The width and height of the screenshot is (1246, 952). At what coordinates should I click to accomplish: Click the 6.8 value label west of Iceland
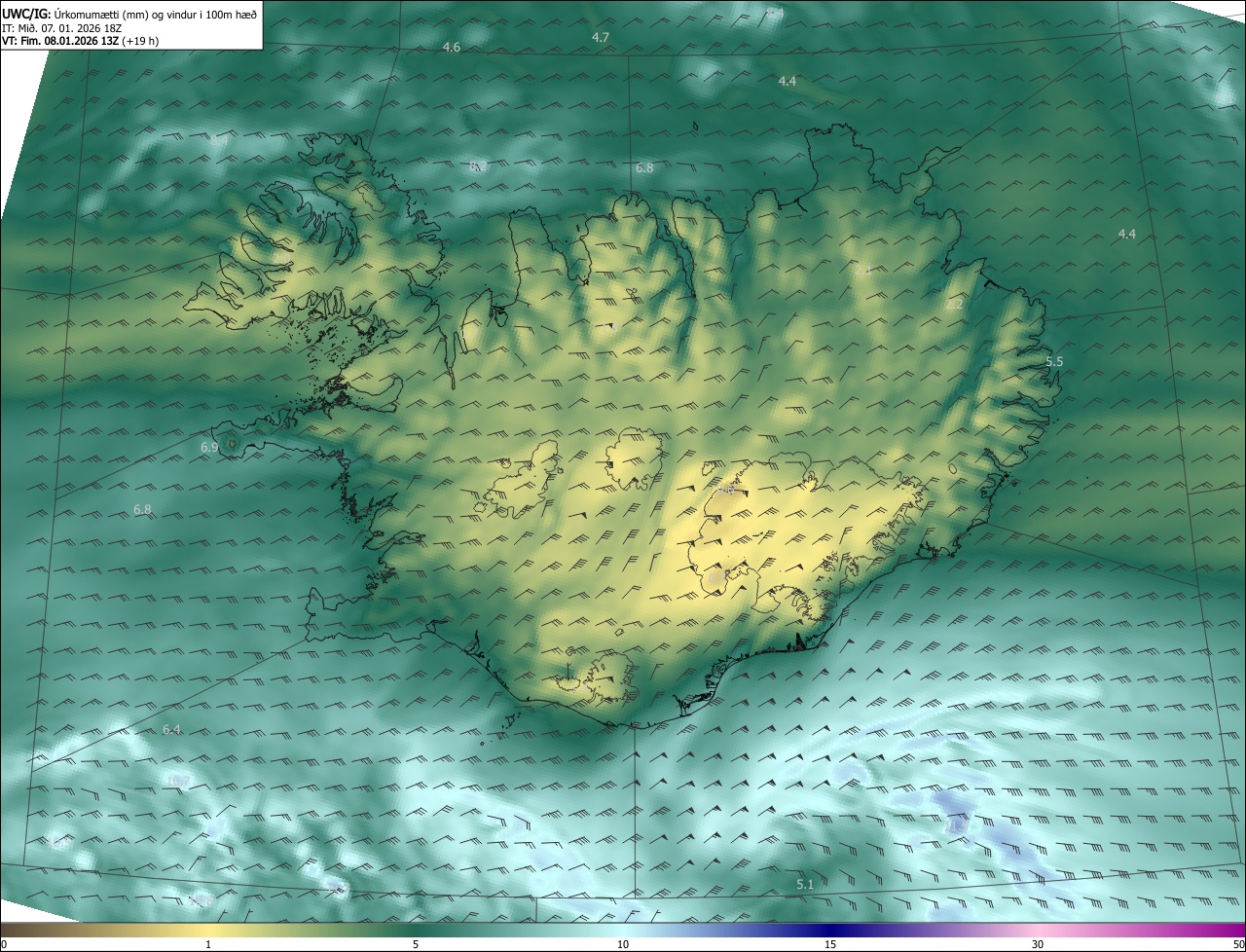pos(142,509)
